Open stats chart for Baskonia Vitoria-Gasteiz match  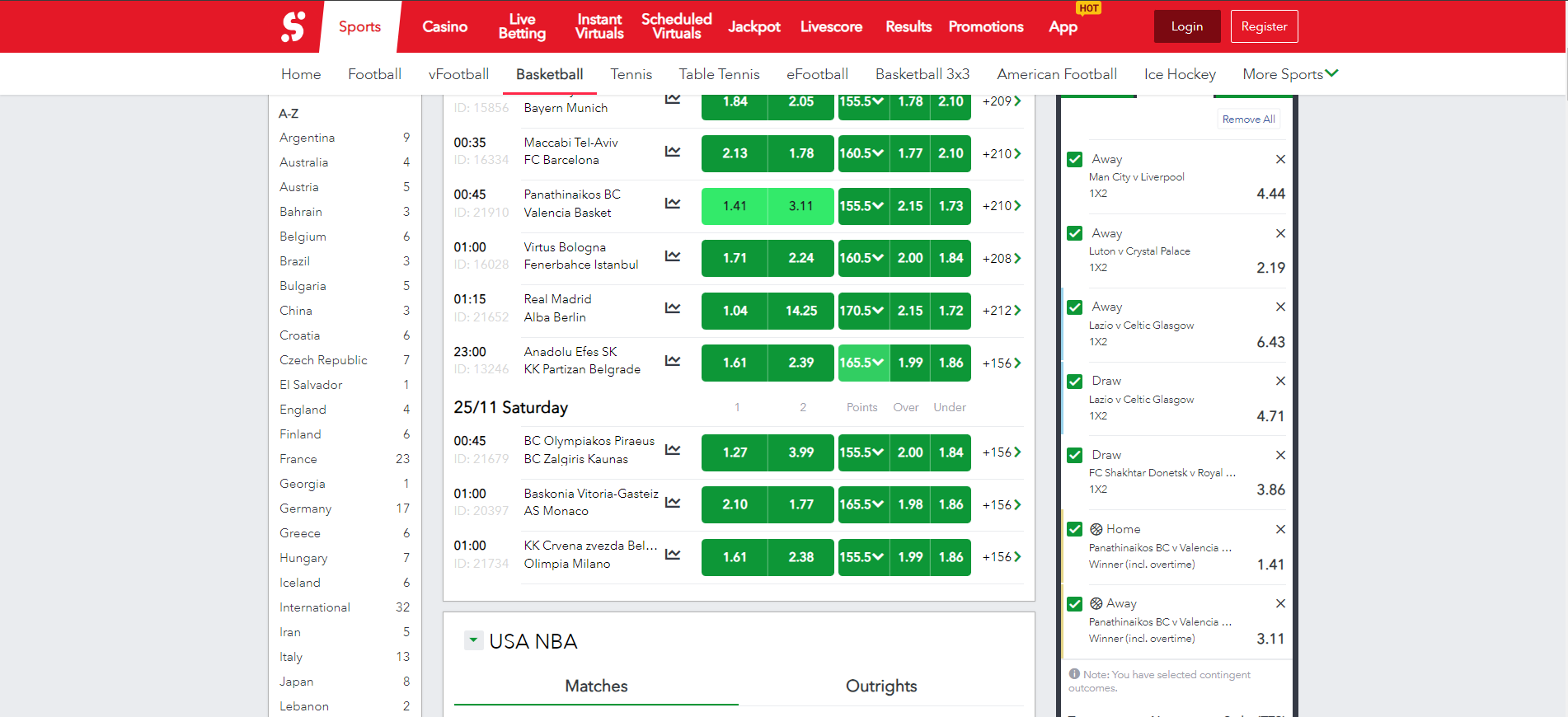(673, 503)
